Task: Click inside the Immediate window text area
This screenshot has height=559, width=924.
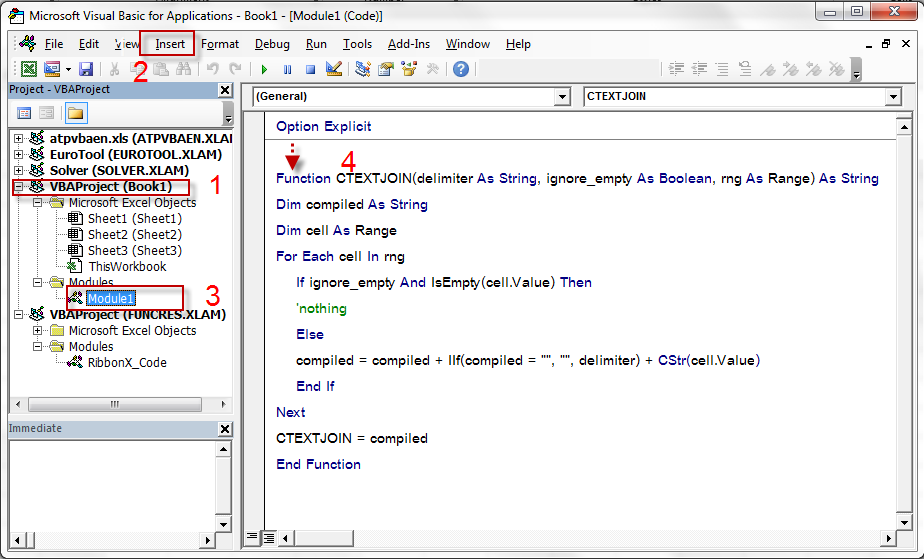Action: coord(112,487)
